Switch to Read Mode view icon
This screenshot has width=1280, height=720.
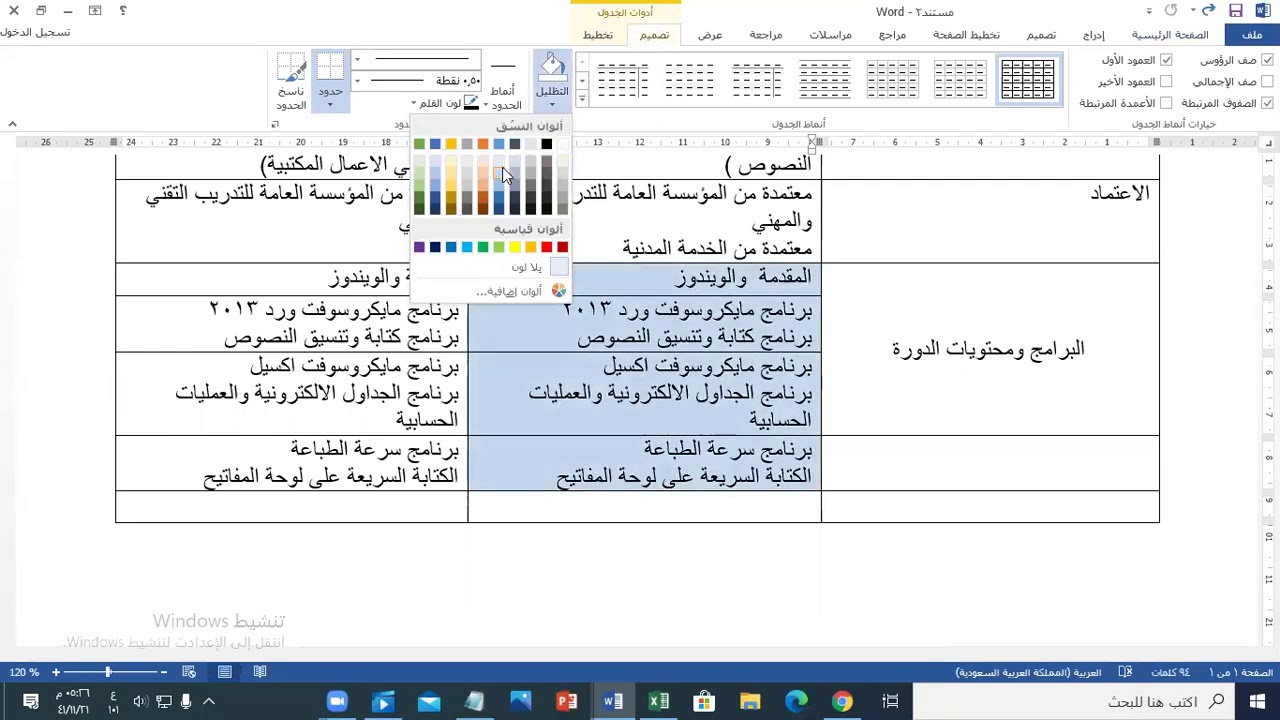point(260,672)
